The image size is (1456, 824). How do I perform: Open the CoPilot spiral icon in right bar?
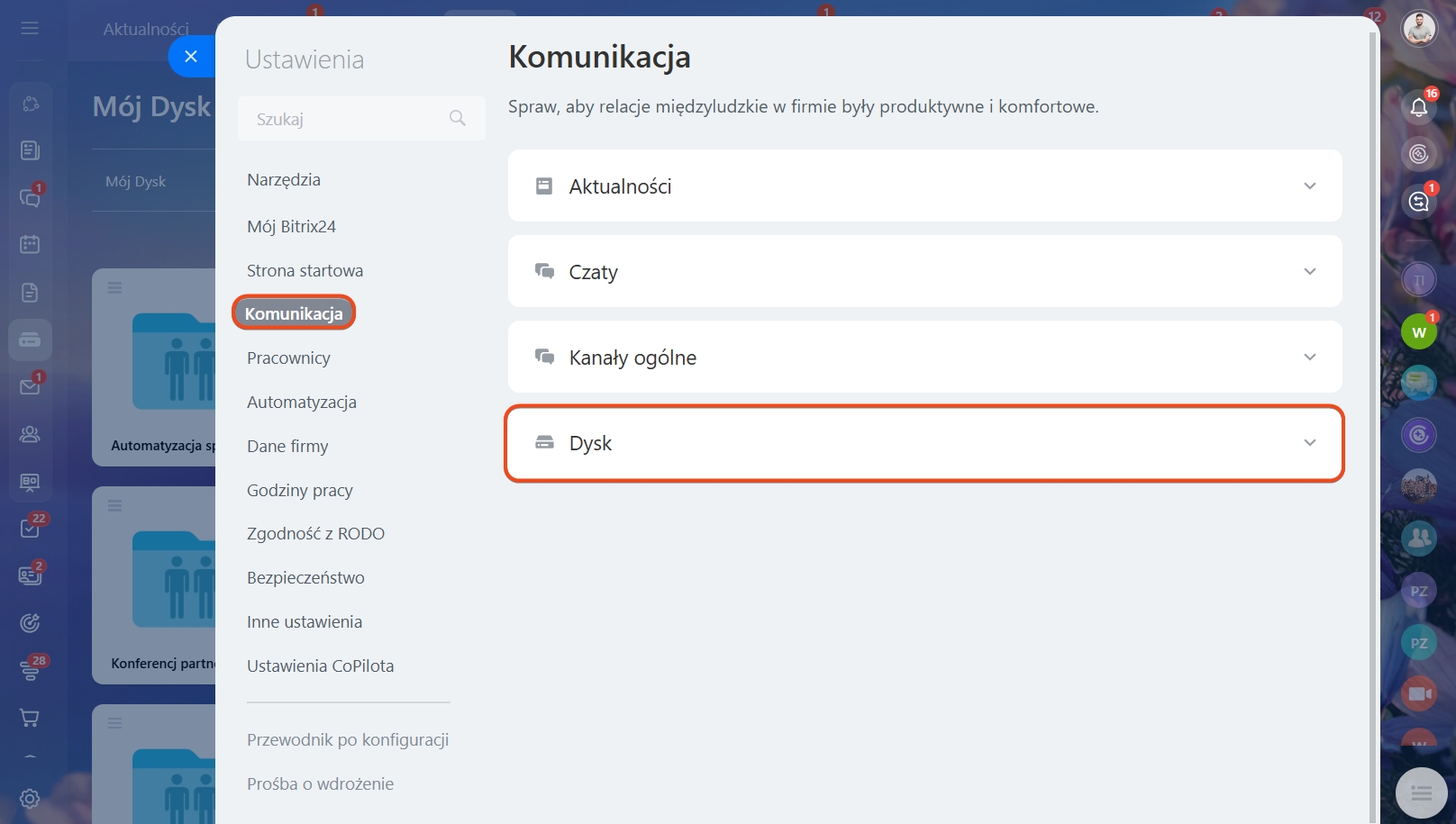tap(1419, 154)
